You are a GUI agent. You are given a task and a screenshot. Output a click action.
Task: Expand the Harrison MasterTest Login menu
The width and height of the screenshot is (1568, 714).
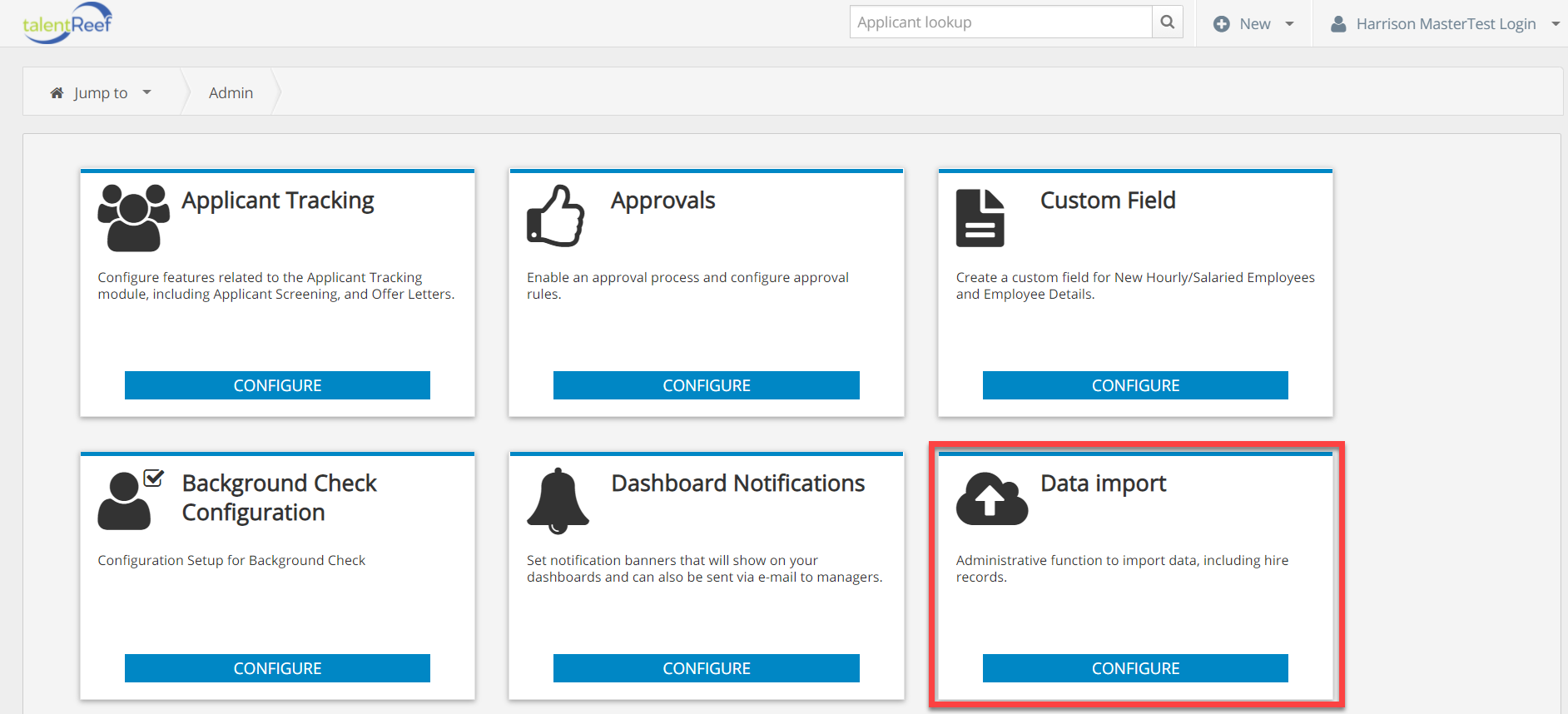coord(1446,24)
